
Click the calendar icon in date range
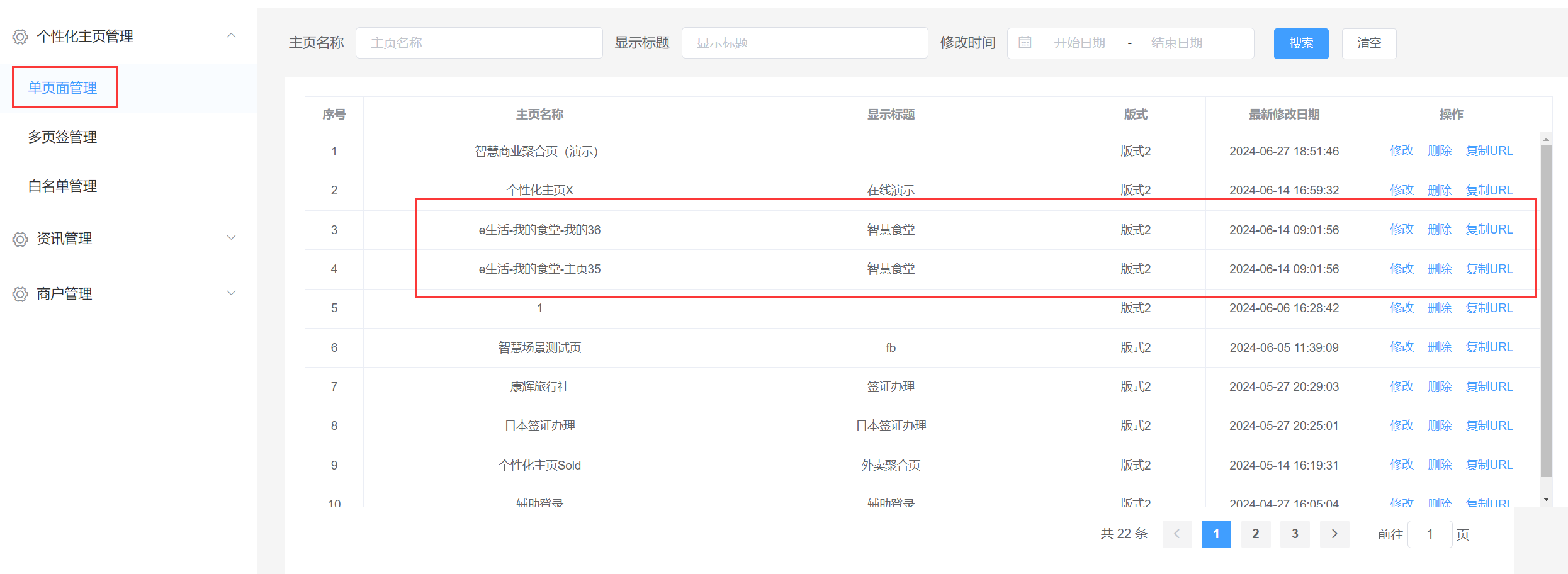(x=1025, y=43)
